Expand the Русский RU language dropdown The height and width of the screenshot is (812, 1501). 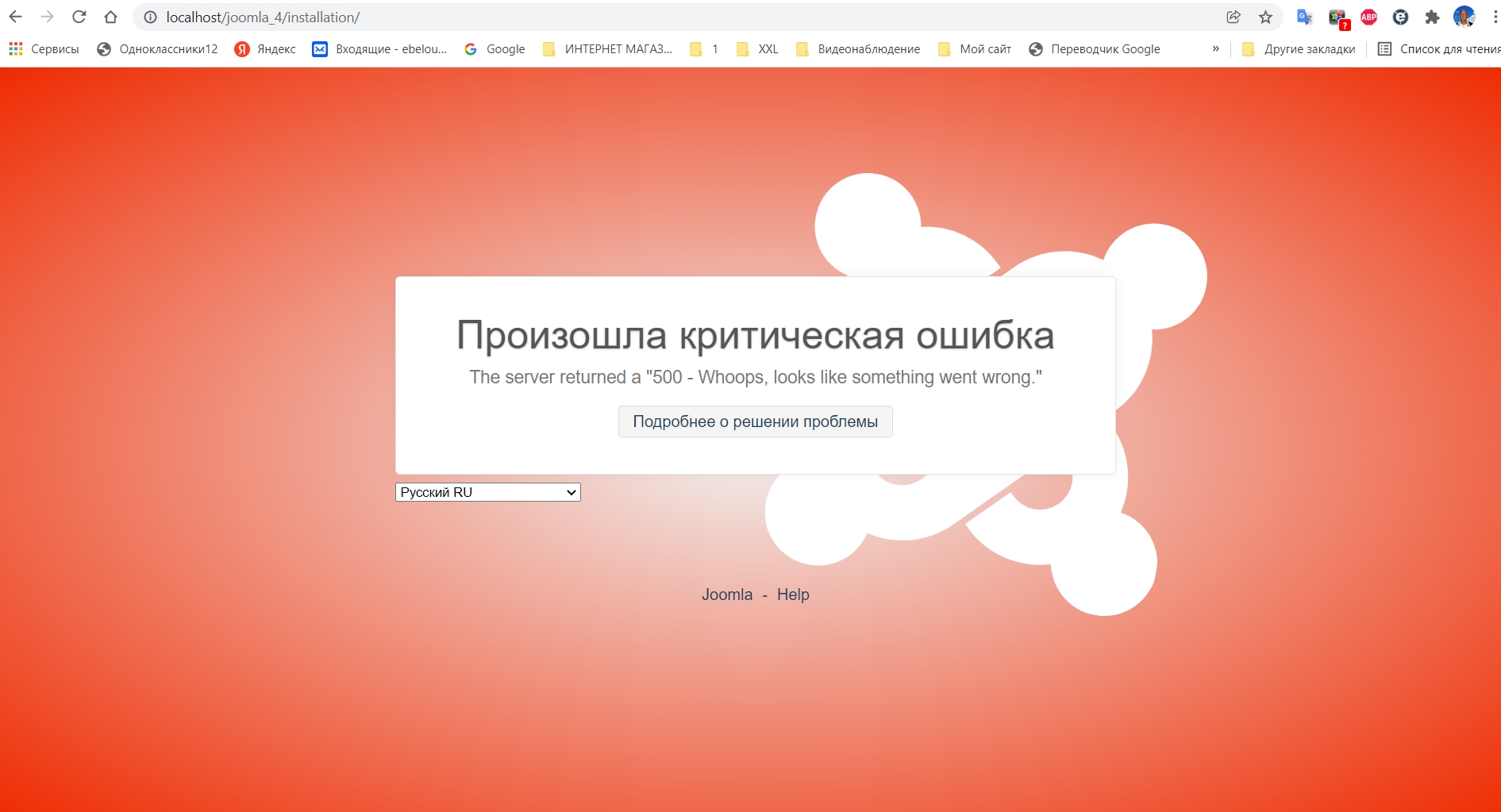coord(487,492)
